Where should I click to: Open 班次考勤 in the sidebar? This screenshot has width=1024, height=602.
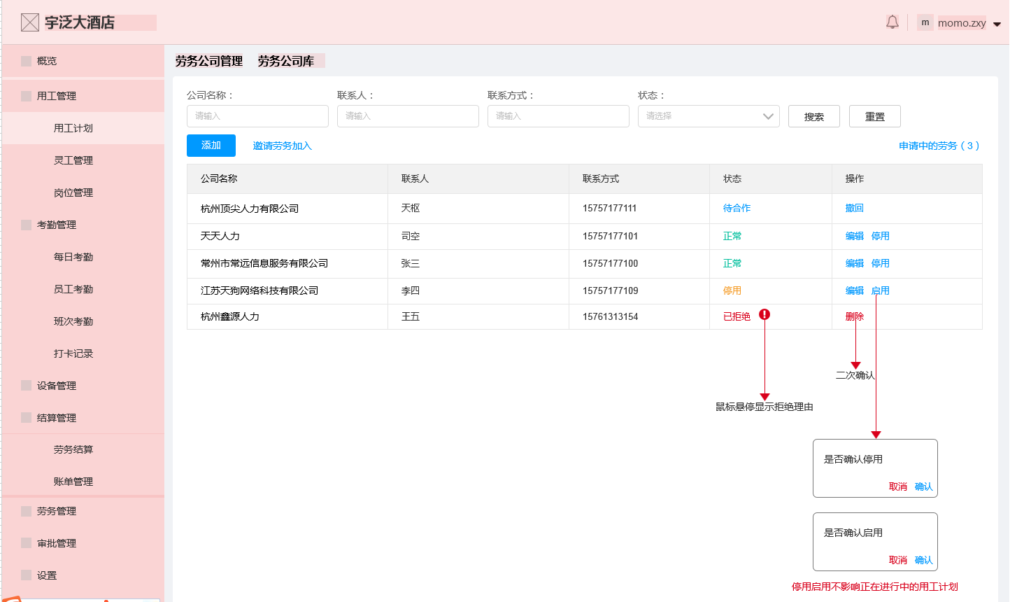pos(73,321)
